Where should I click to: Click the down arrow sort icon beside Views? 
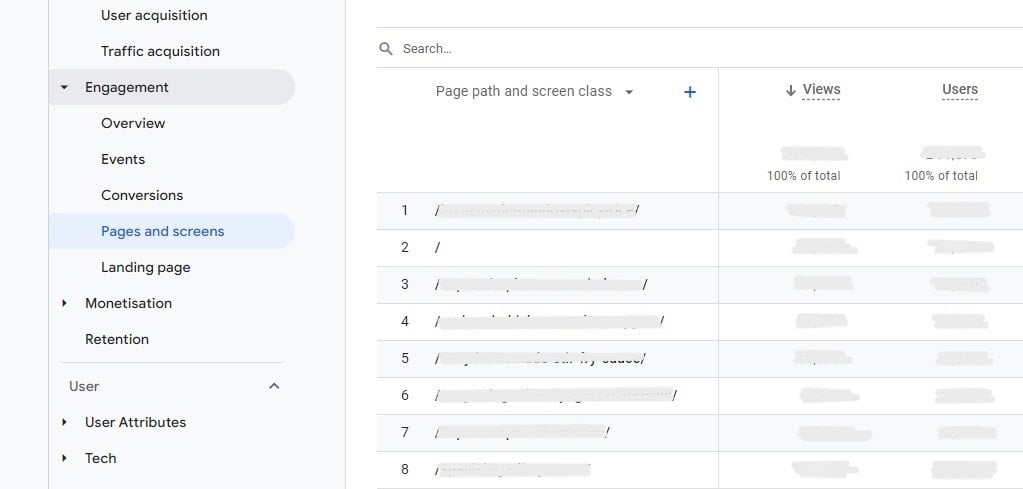point(791,90)
